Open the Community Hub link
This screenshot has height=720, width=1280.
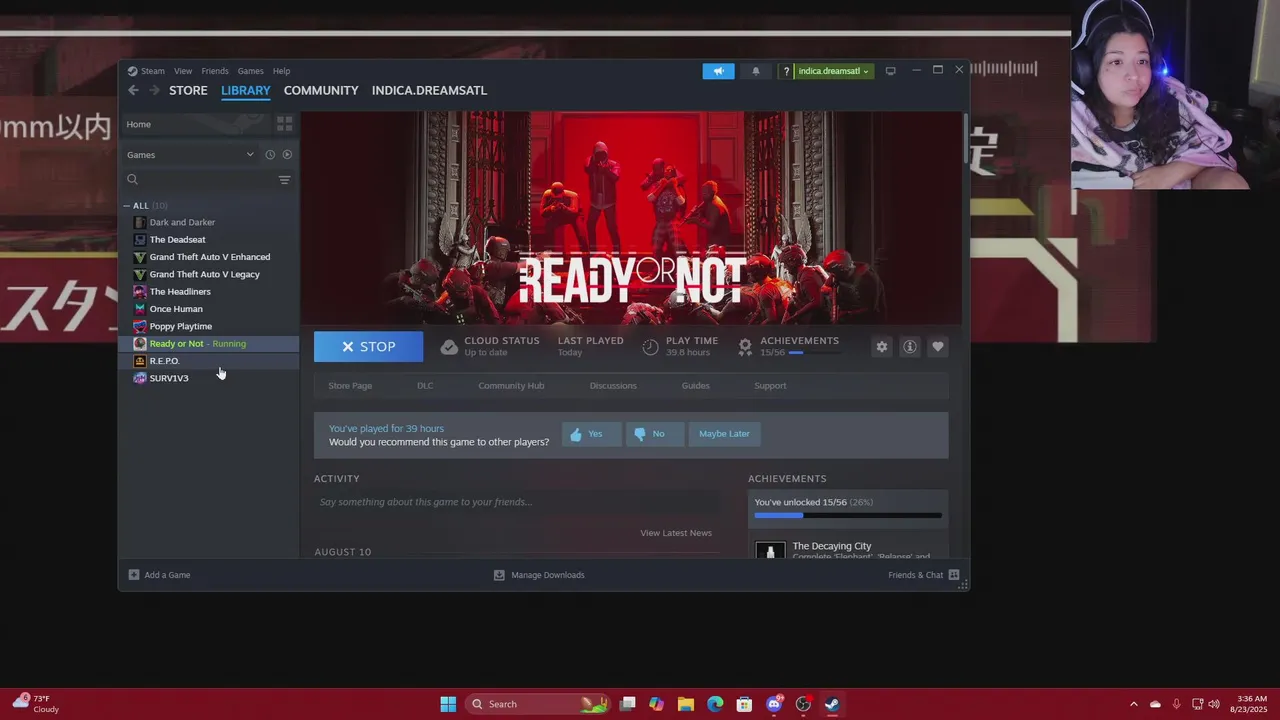tap(511, 386)
